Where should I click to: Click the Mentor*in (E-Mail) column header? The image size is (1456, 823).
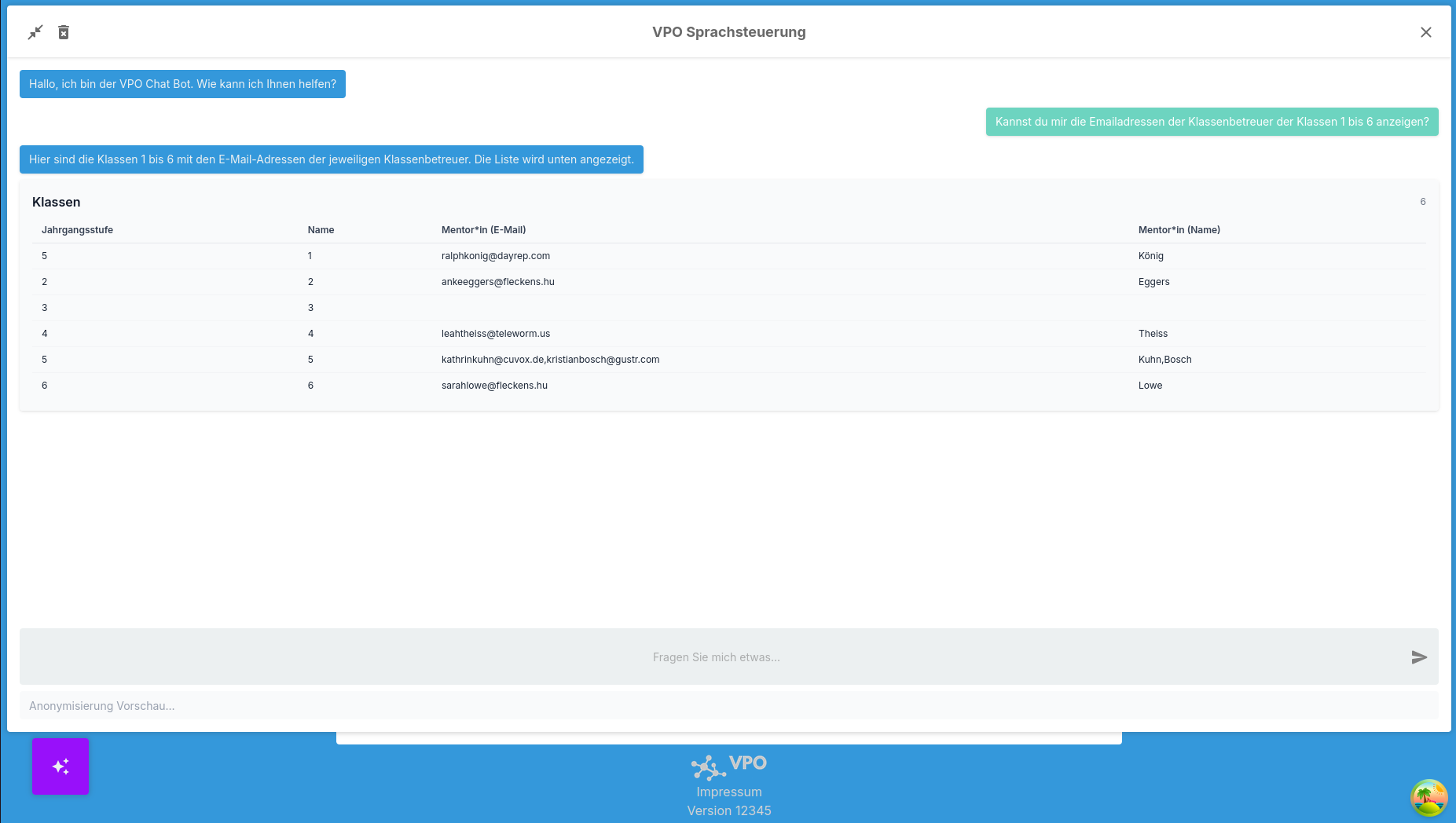click(483, 230)
